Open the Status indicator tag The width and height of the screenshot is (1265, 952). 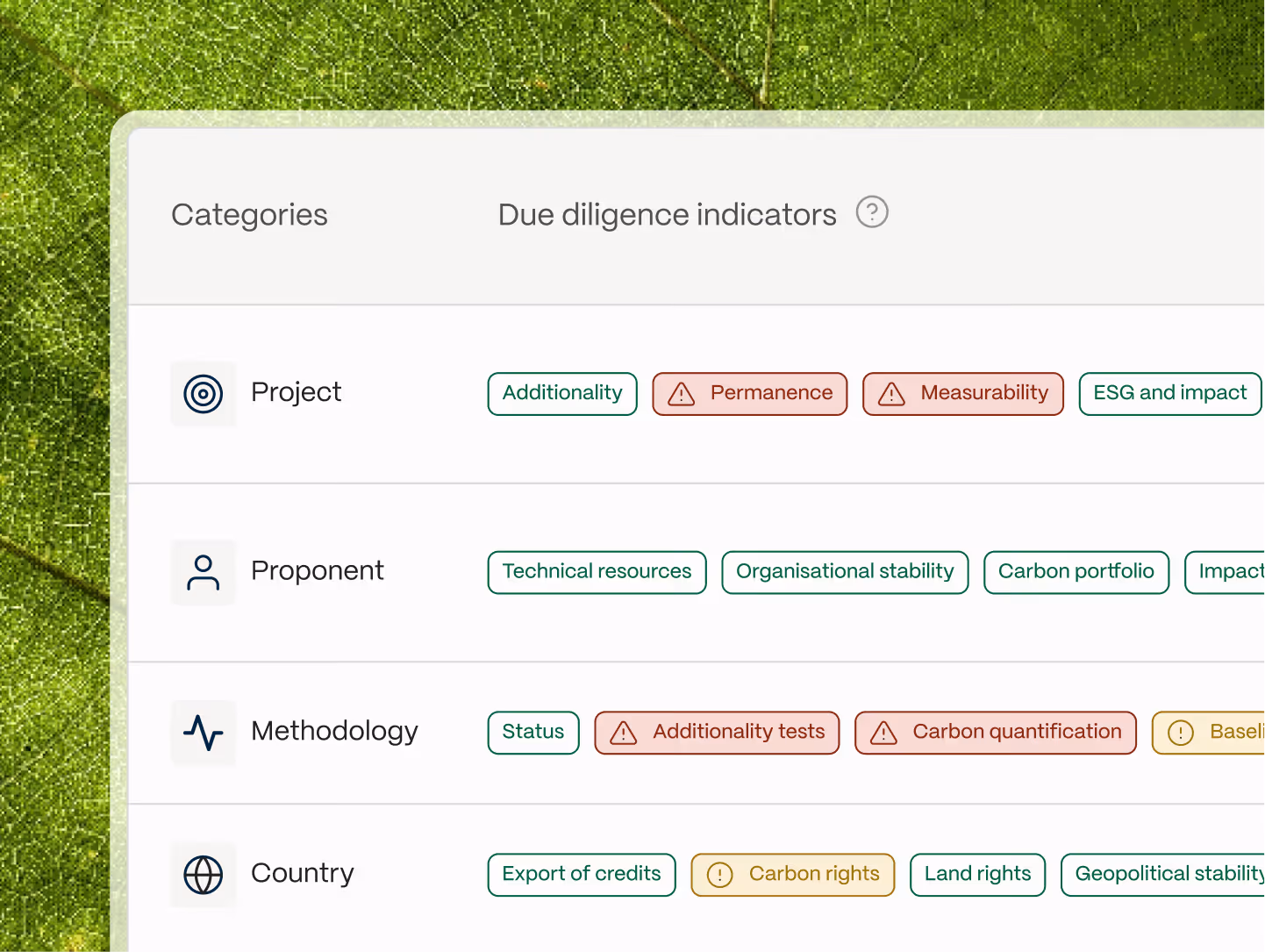pyautogui.click(x=533, y=733)
